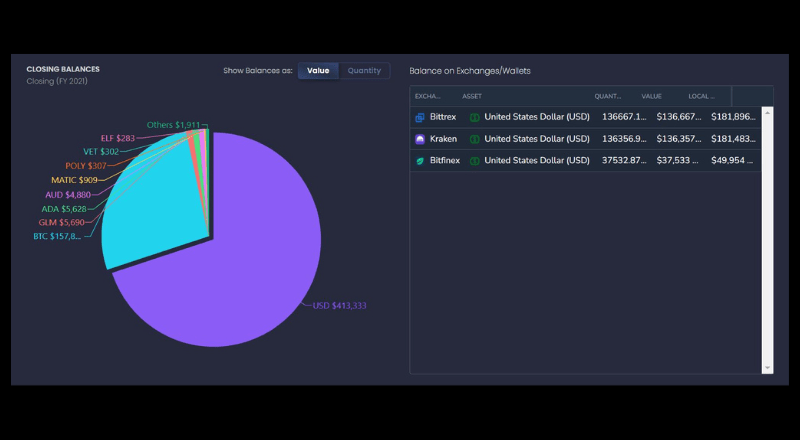Viewport: 800px width, 440px height.
Task: Click the USD currency icon in Kraken row
Action: click(474, 139)
